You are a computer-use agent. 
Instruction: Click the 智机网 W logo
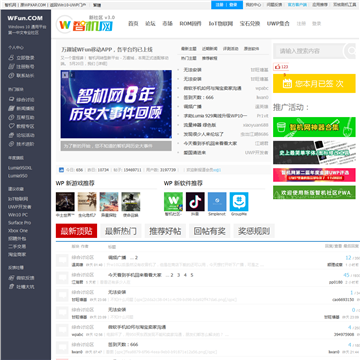coord(64,25)
